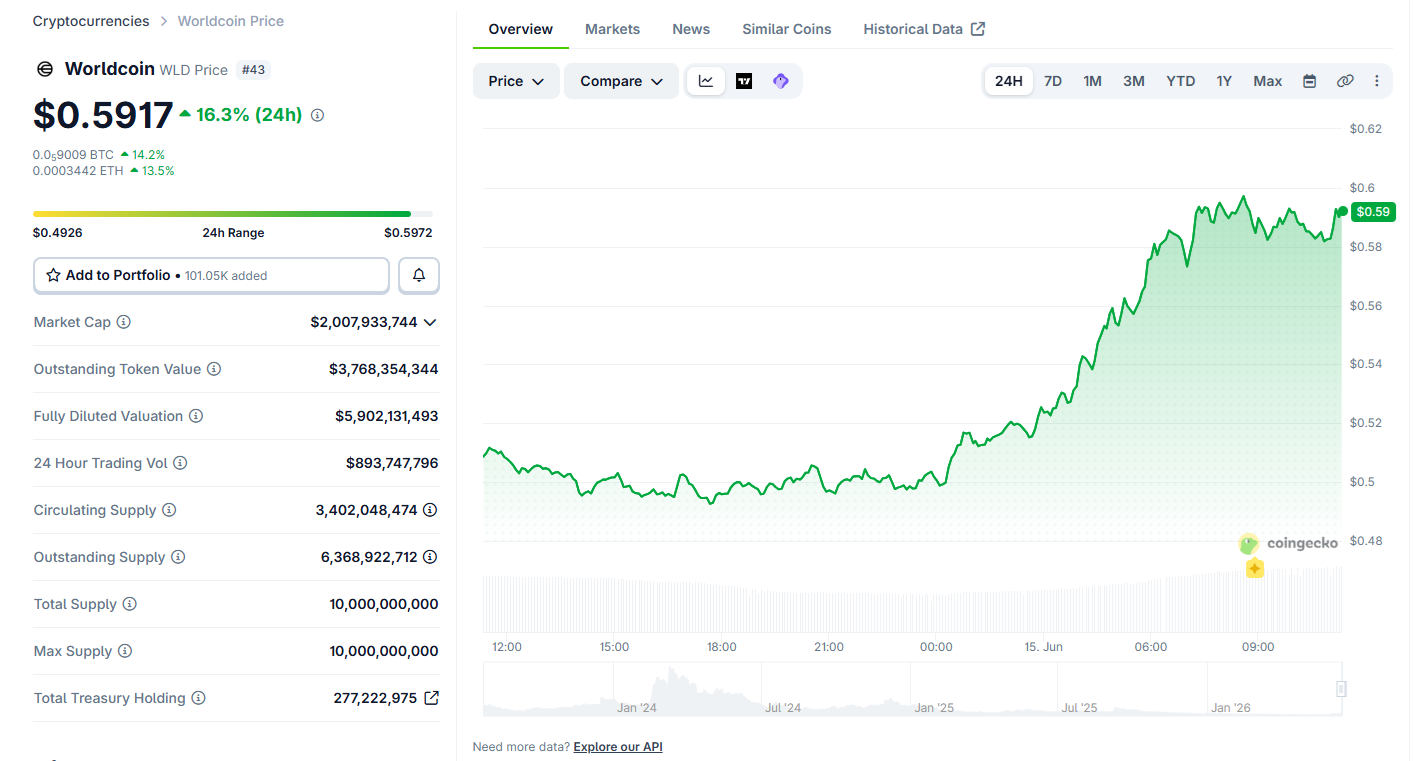
Task: Click Outstanding Supply label info icon
Action: [178, 557]
